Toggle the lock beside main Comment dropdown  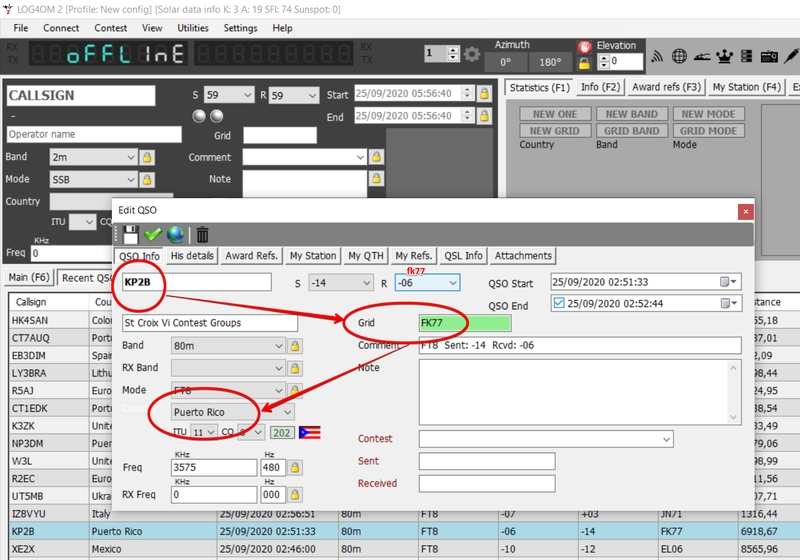376,157
